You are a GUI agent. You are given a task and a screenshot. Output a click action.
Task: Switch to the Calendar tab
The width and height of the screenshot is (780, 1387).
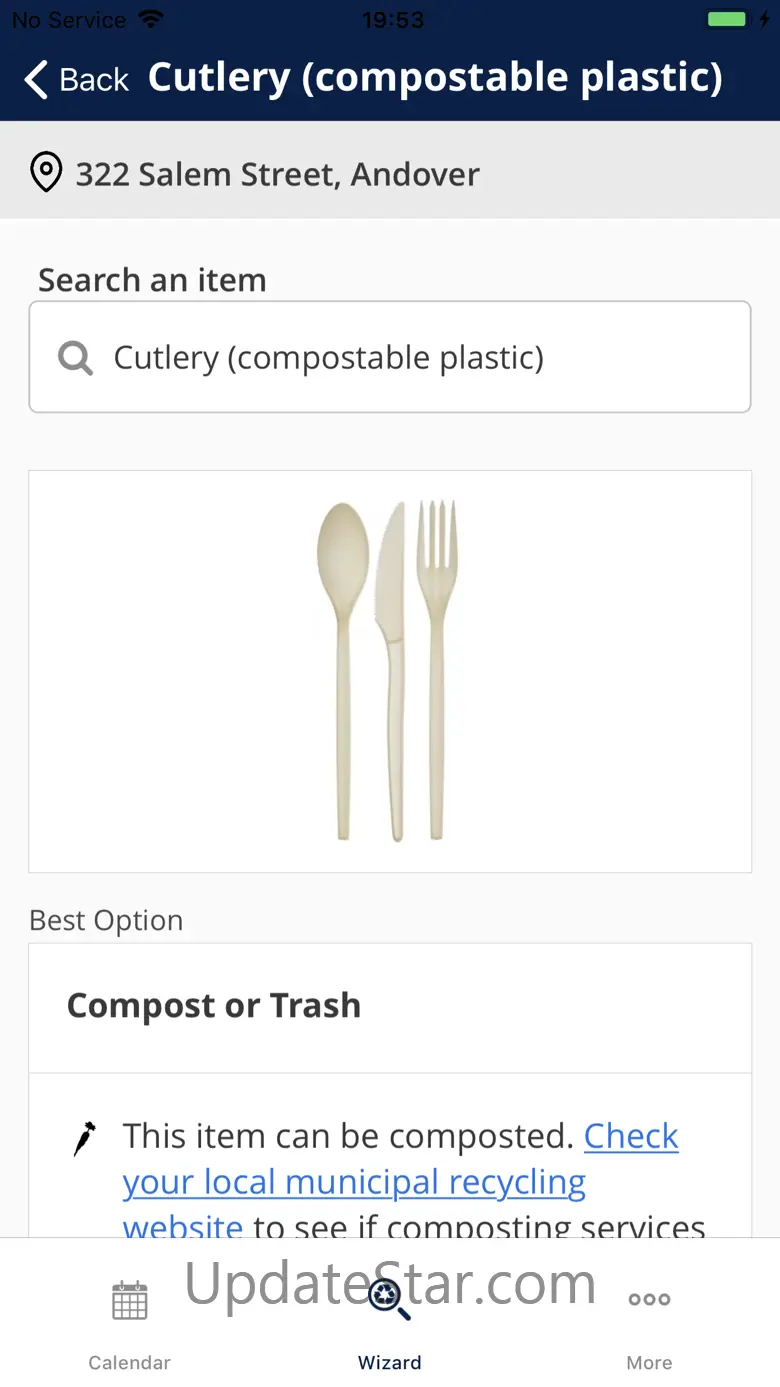(x=130, y=1318)
